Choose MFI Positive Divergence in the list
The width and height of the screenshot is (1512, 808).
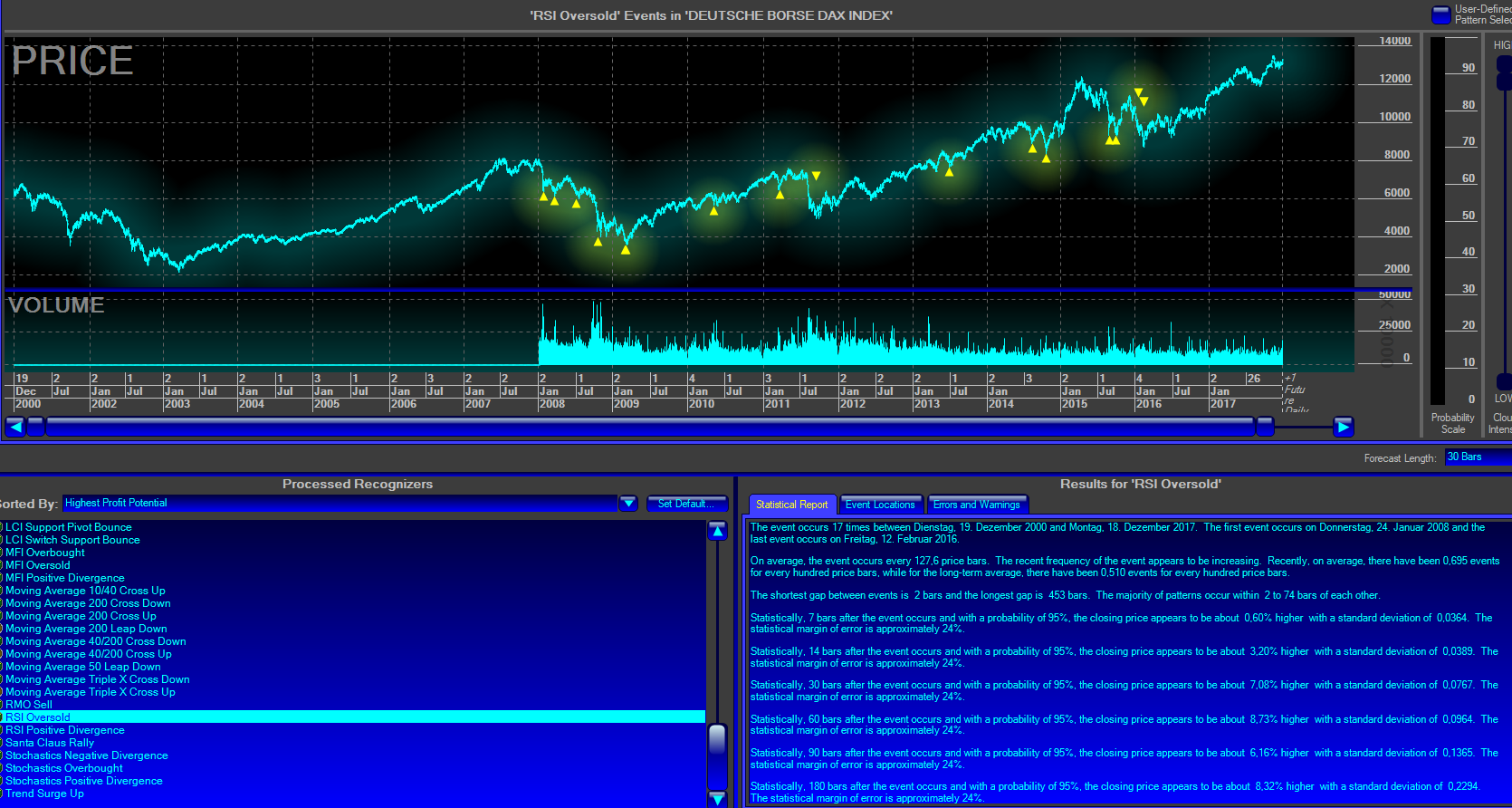[x=65, y=578]
